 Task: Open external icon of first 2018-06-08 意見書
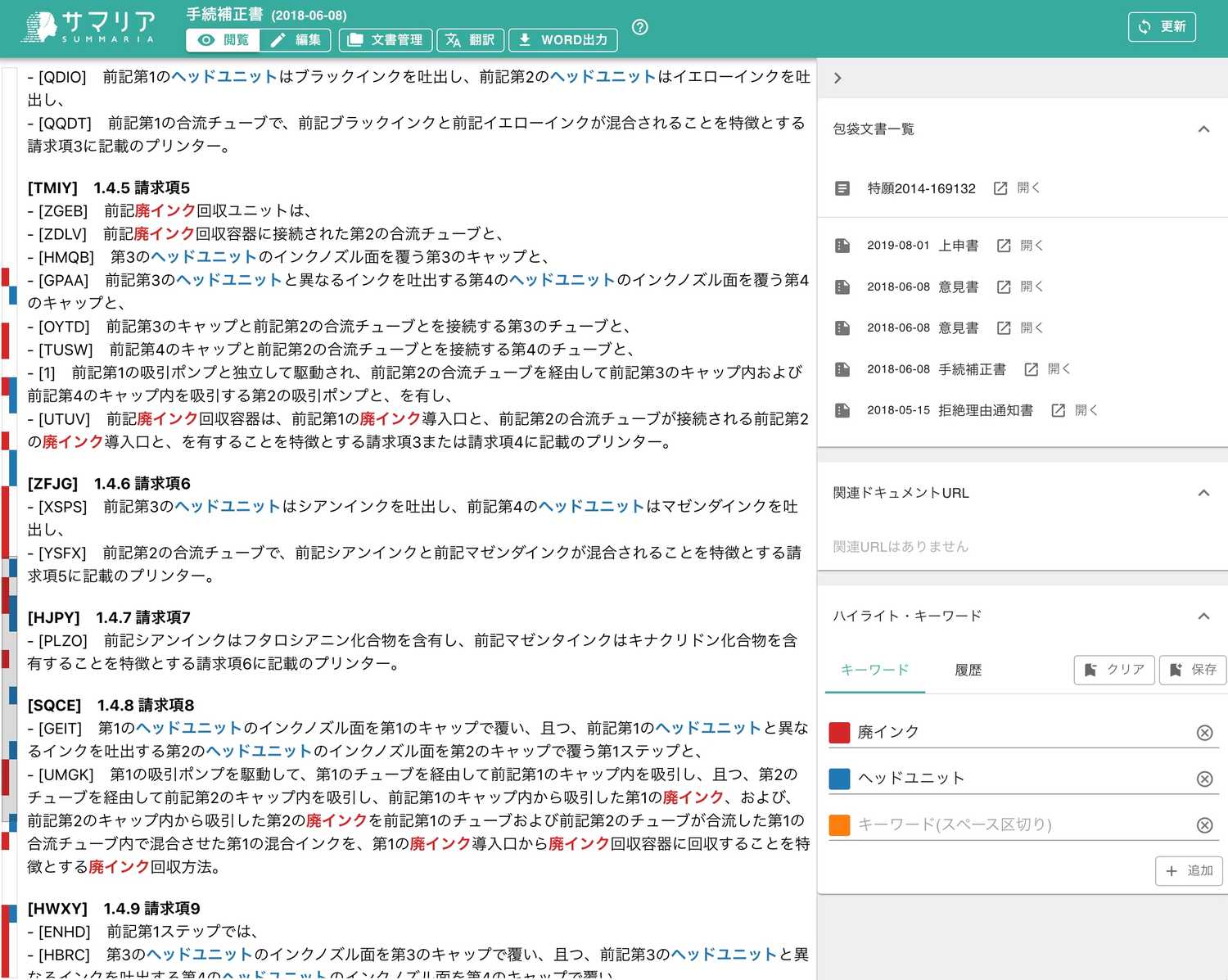[x=1004, y=287]
